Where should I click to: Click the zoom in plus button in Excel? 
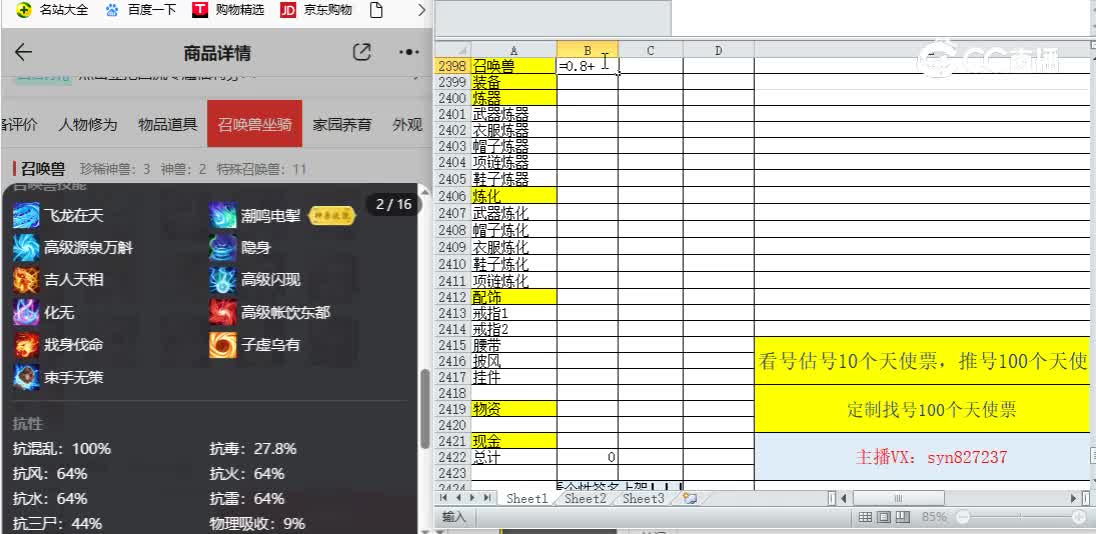(1080, 517)
